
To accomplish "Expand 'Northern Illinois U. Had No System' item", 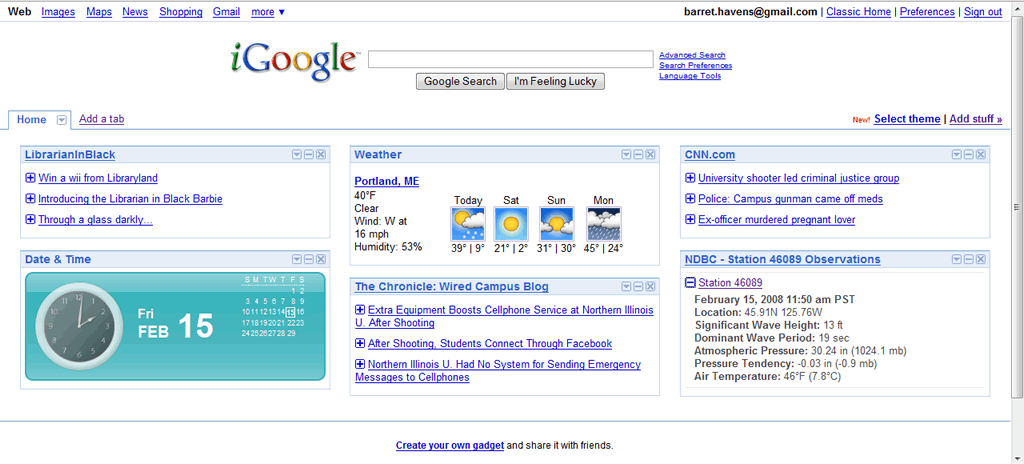I will (x=360, y=364).
